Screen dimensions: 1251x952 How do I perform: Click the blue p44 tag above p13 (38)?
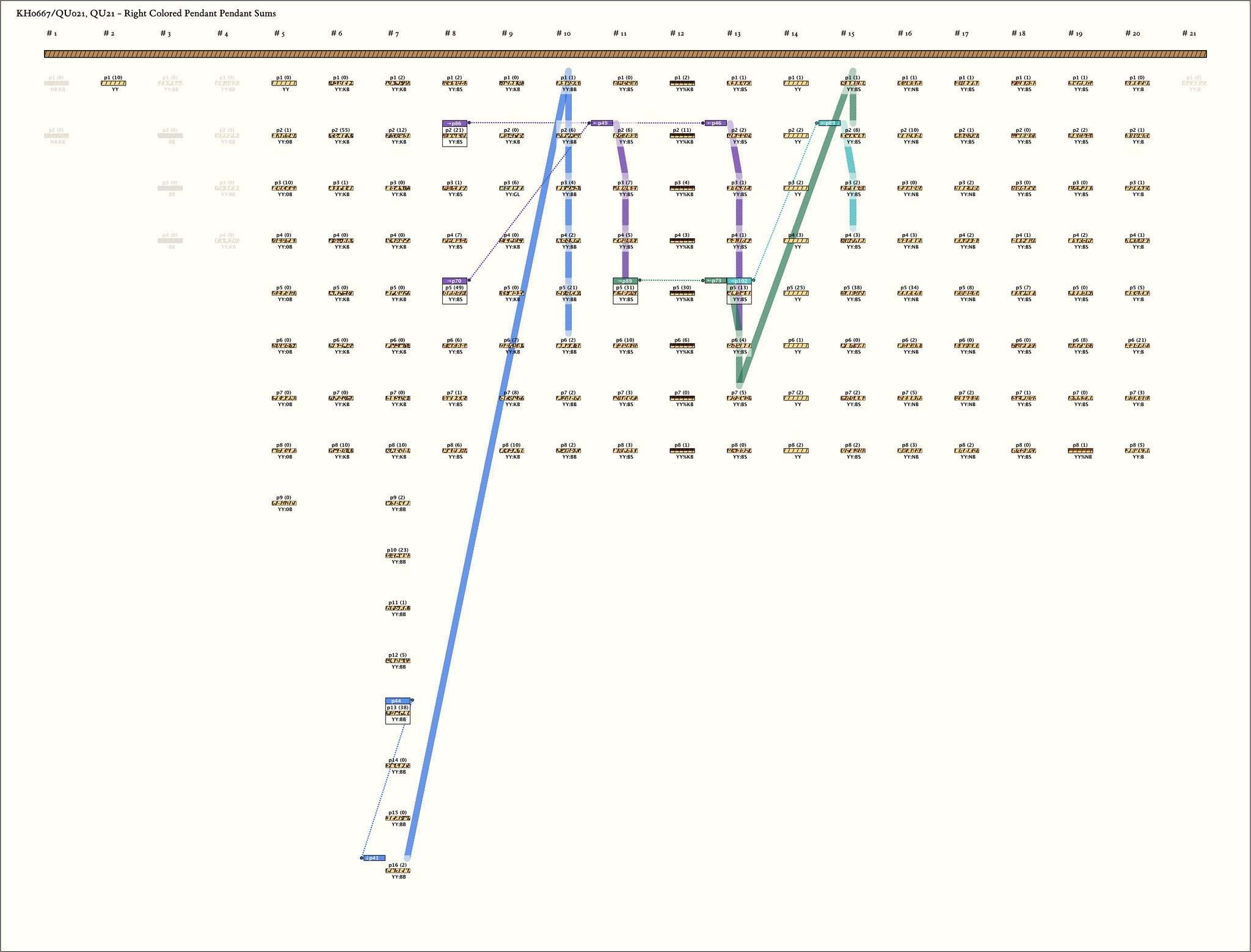coord(398,701)
